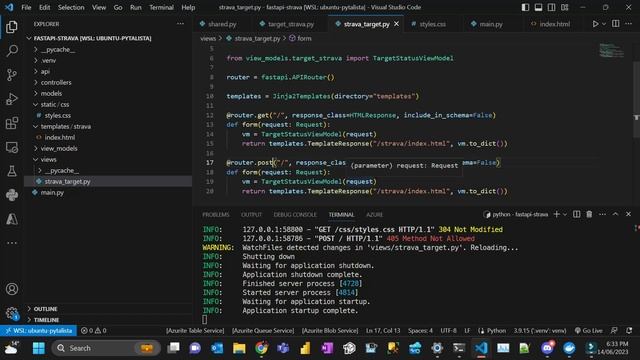Screen dimensions: 640x360
Task: Open the Extensions view
Action: point(12,123)
